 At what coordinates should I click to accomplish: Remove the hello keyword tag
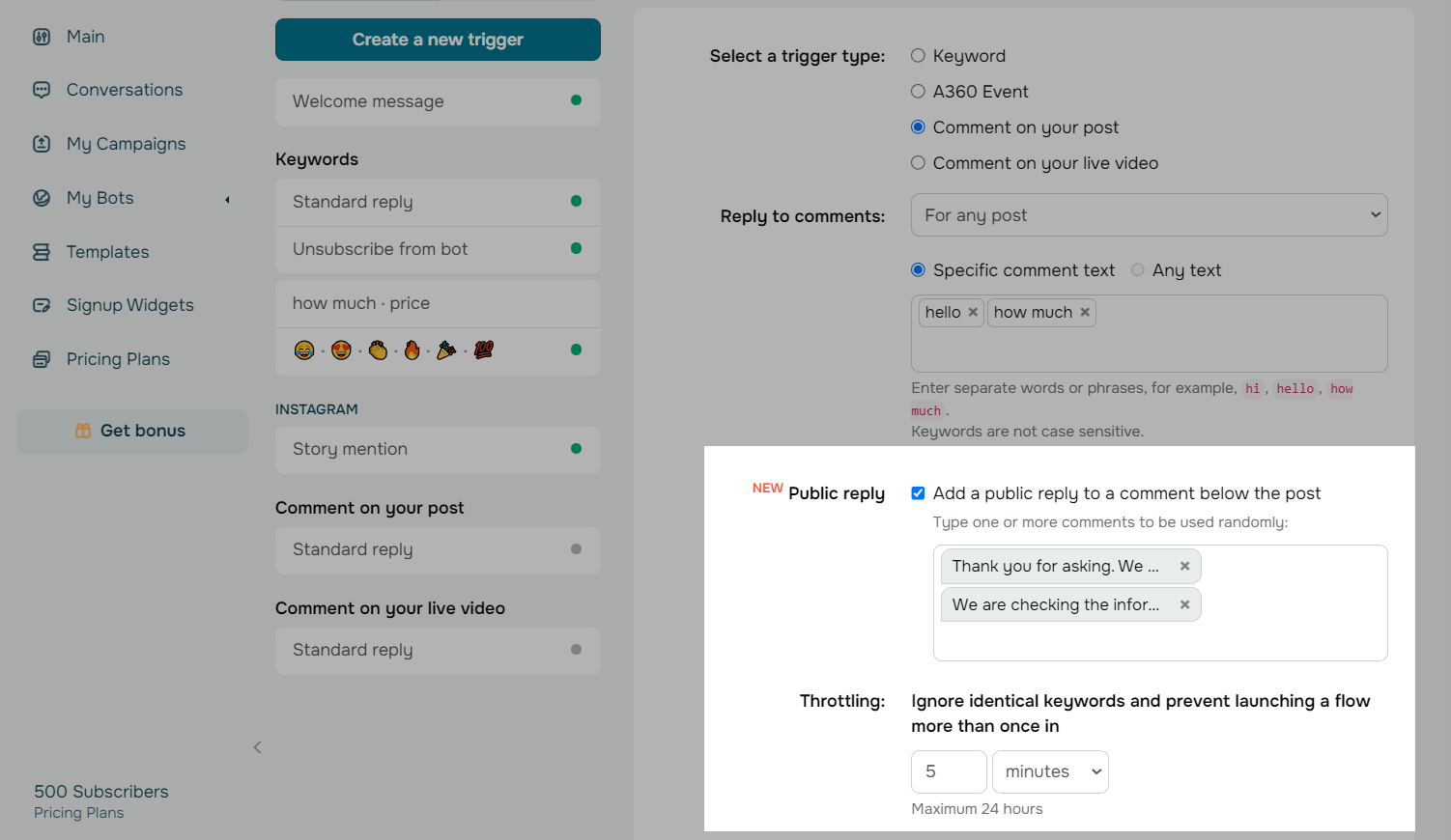pyautogui.click(x=973, y=312)
